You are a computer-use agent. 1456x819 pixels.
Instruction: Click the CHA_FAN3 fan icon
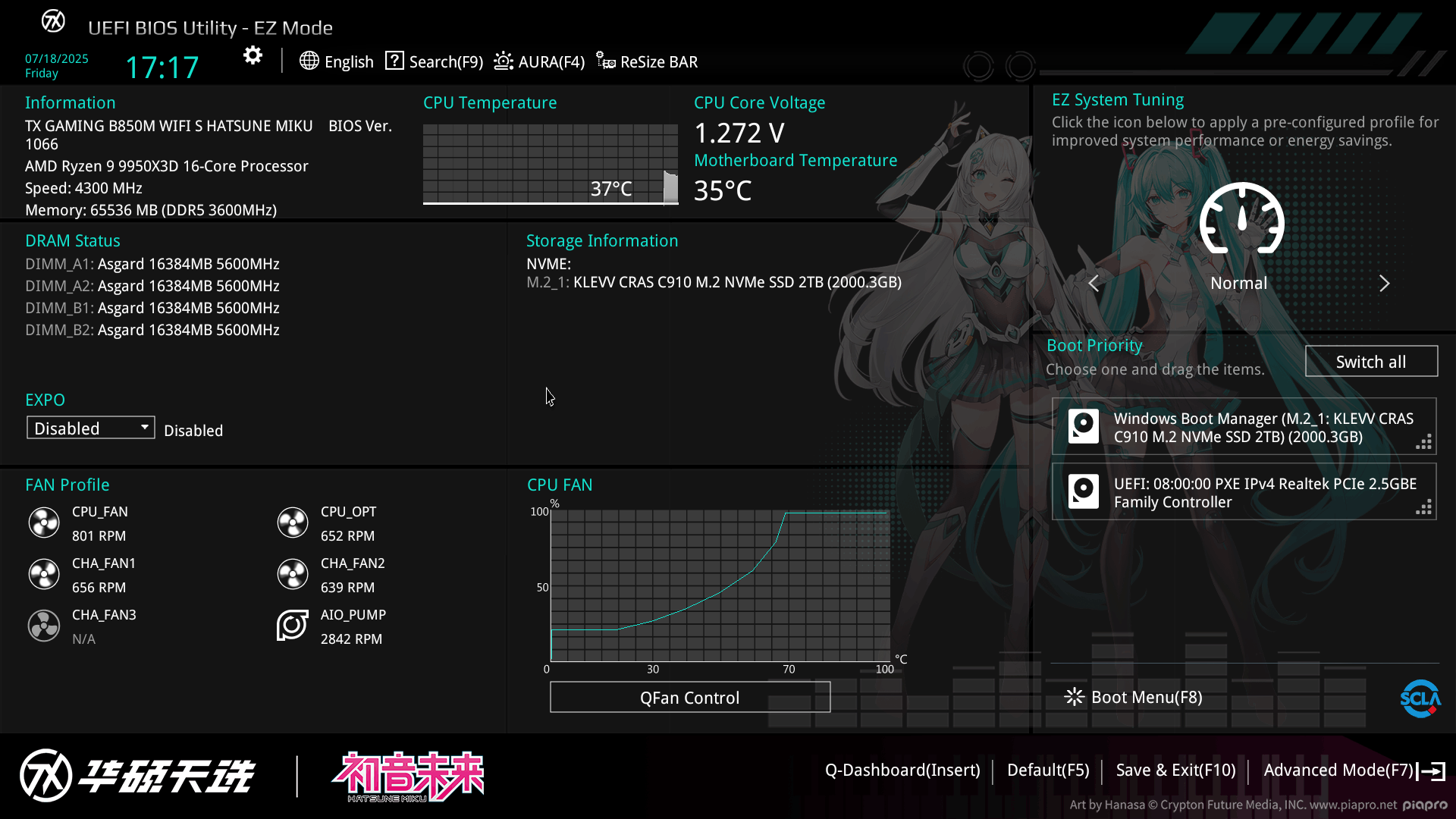[44, 626]
